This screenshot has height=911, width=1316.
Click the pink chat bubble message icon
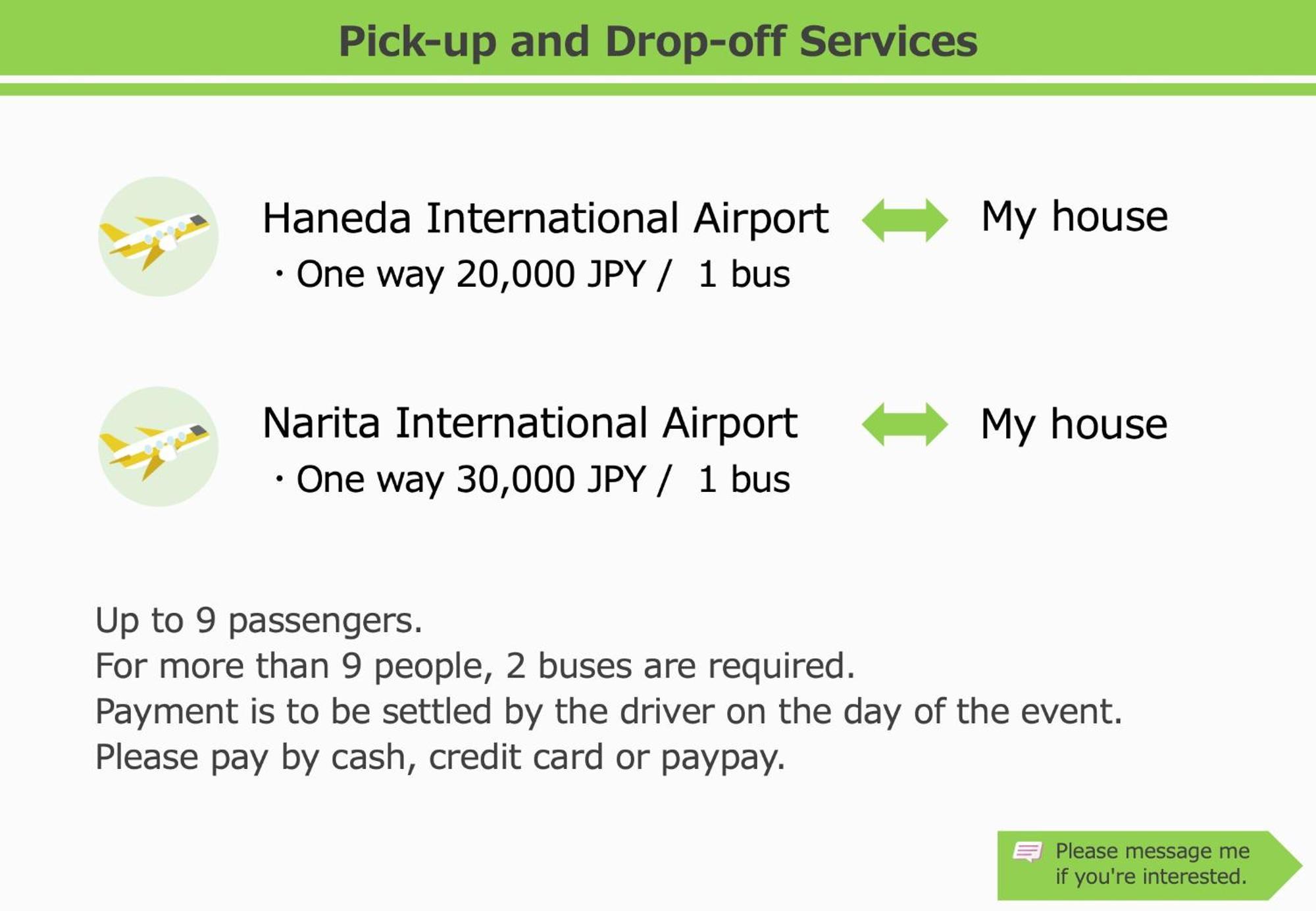(1028, 851)
